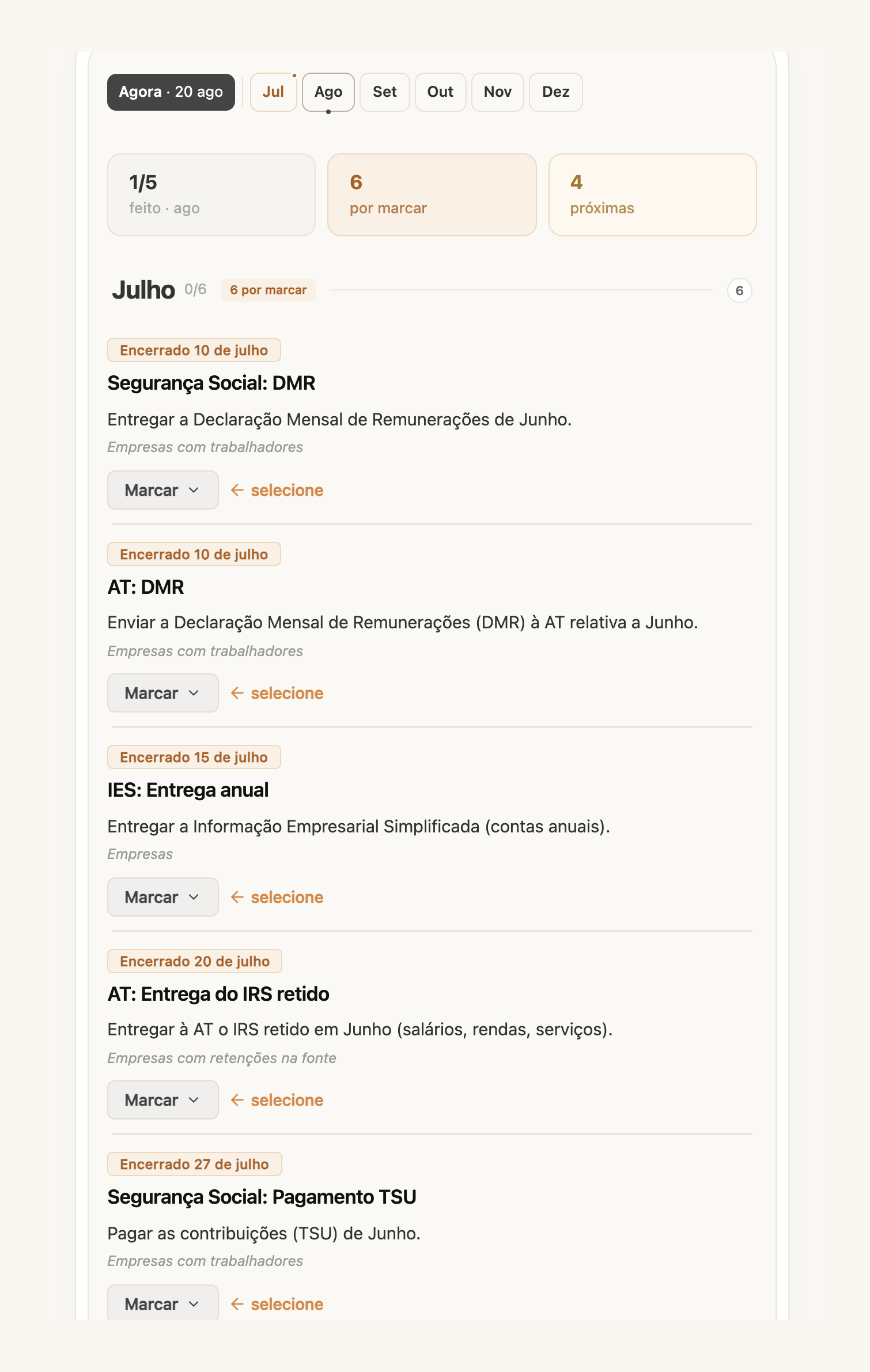Open Marcar dropdown for Segurança Social: DMR
This screenshot has width=870, height=1372.
162,490
